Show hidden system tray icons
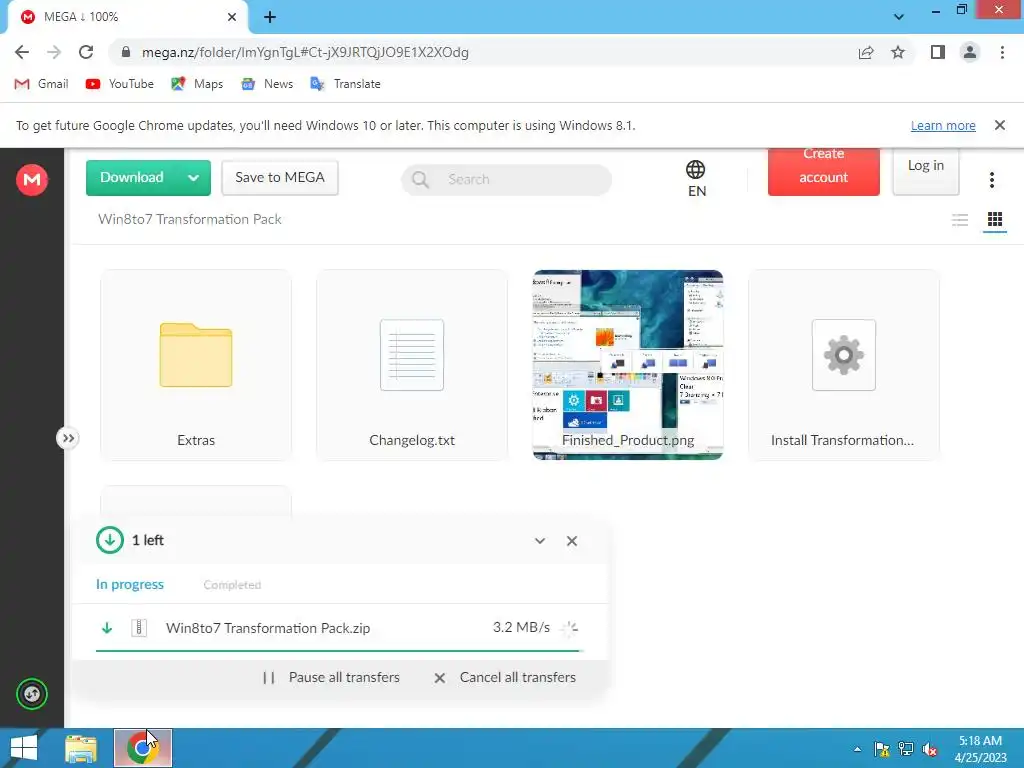This screenshot has width=1024, height=768. point(857,749)
